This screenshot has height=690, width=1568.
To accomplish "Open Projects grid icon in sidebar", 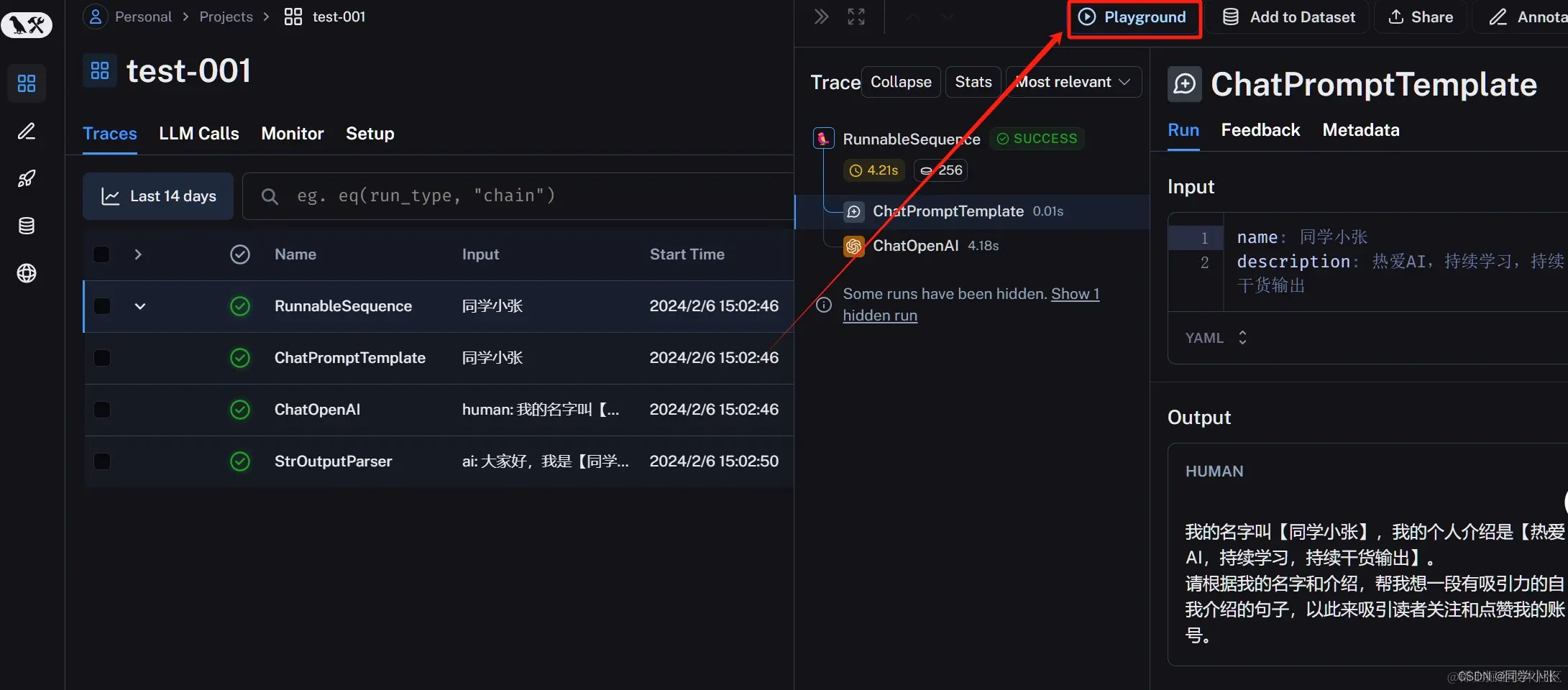I will click(x=27, y=84).
